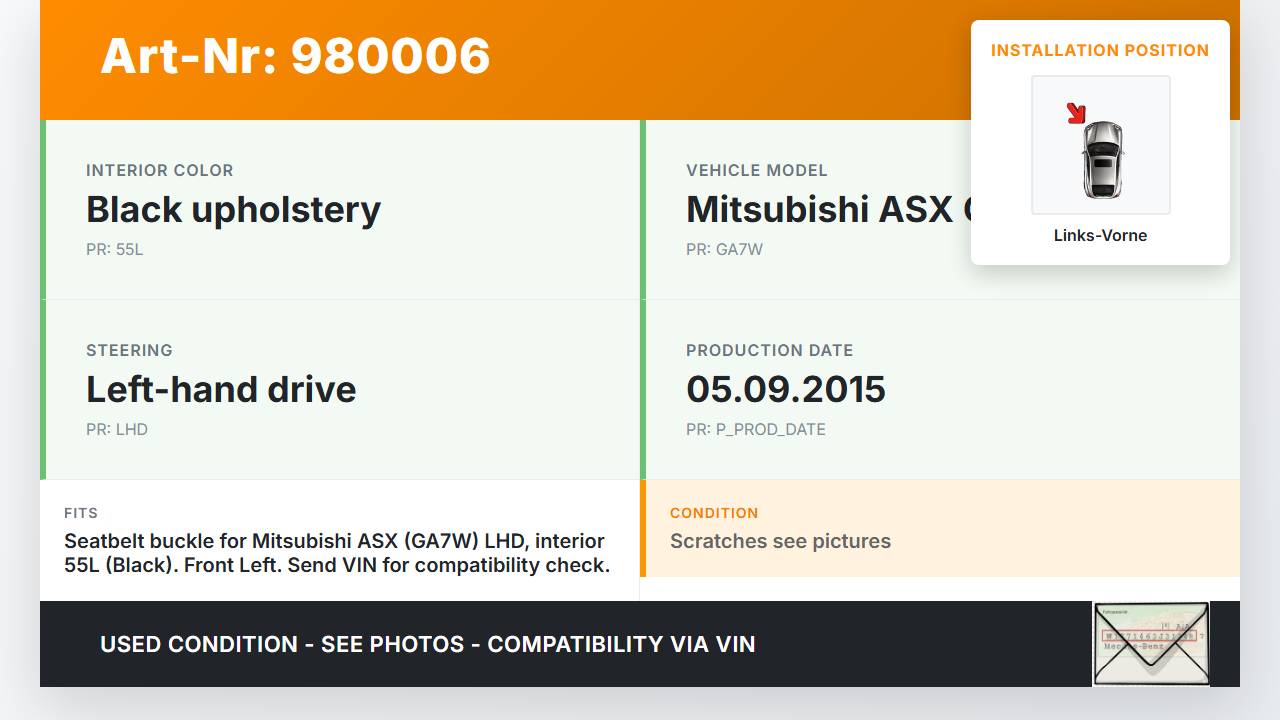Click the red arrow on the car diagram
Image resolution: width=1280 pixels, height=720 pixels.
(1076, 113)
